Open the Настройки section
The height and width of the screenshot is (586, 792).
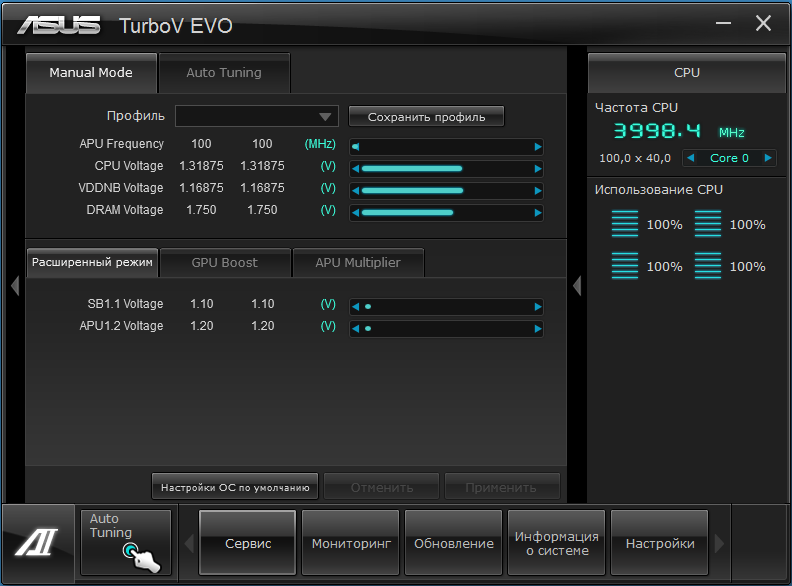tap(660, 543)
